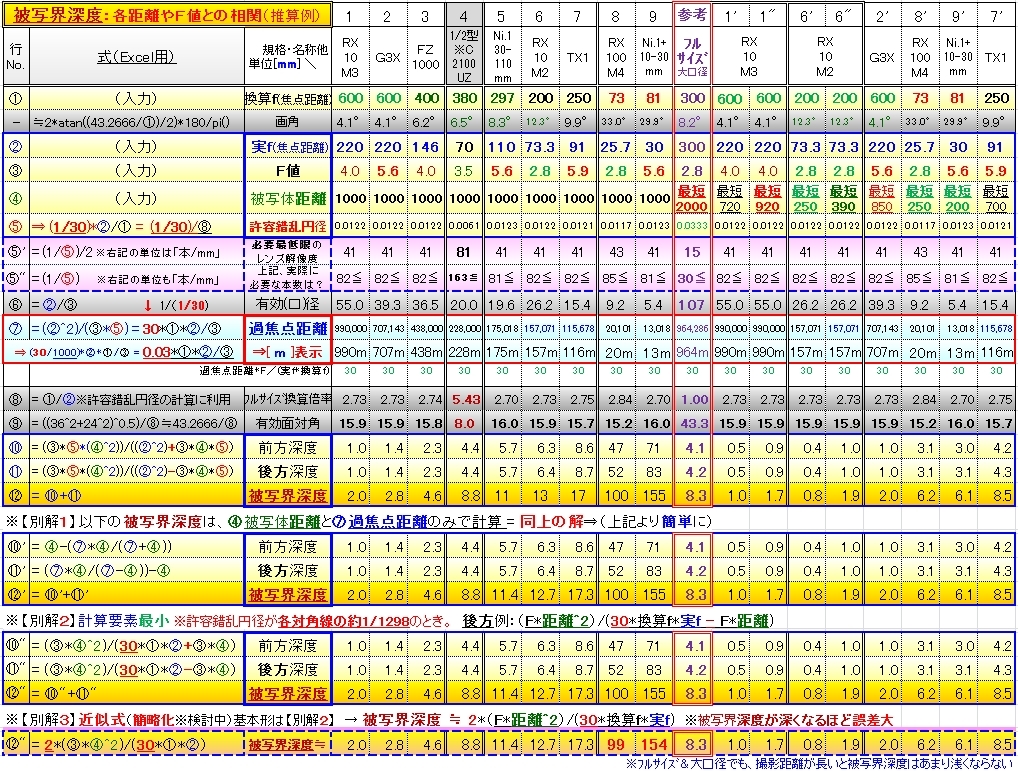Click the bottom footnote starting '※フルサイズ&大口径でも'

tap(819, 764)
